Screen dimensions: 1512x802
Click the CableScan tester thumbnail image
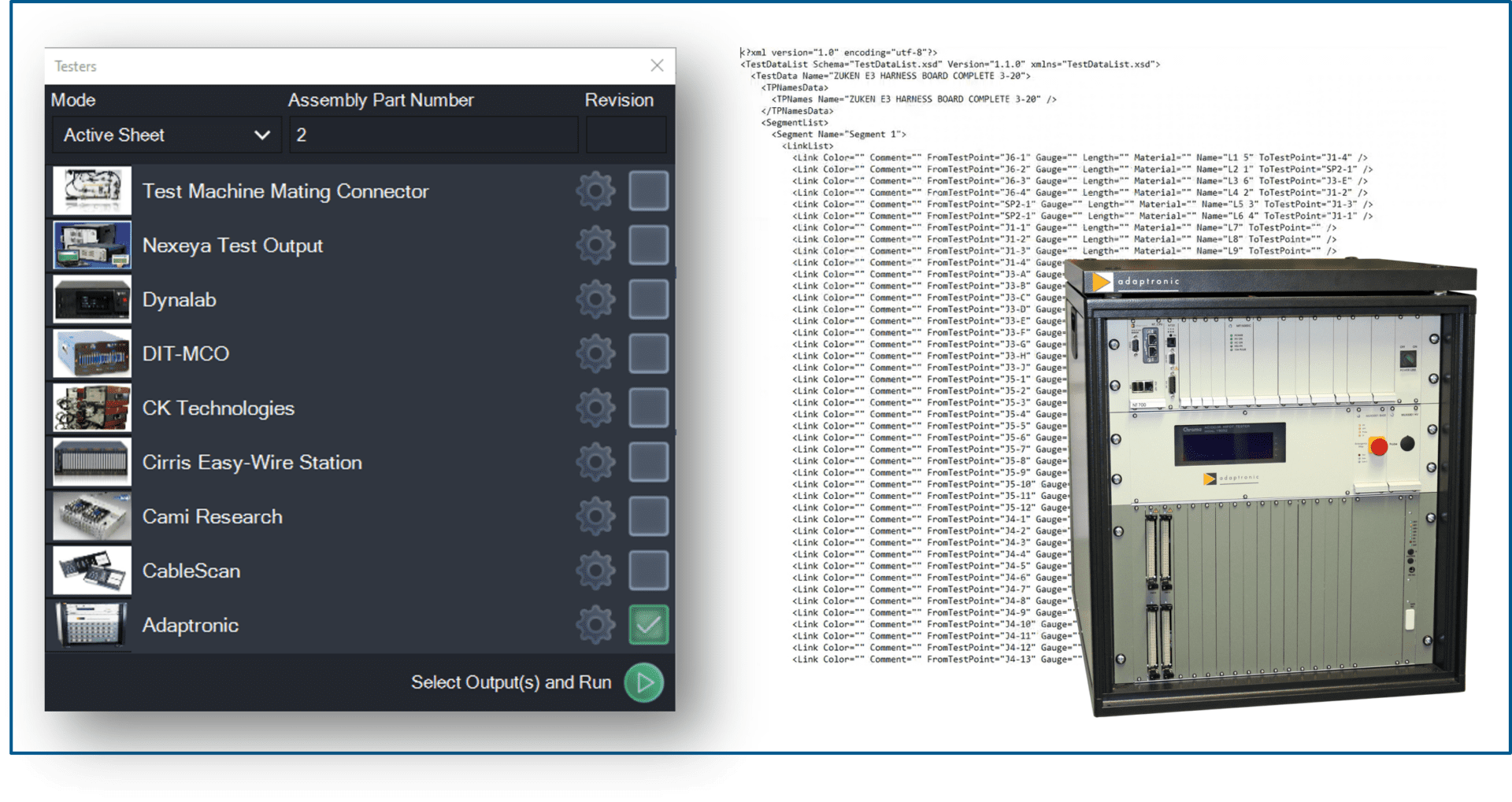click(x=91, y=570)
